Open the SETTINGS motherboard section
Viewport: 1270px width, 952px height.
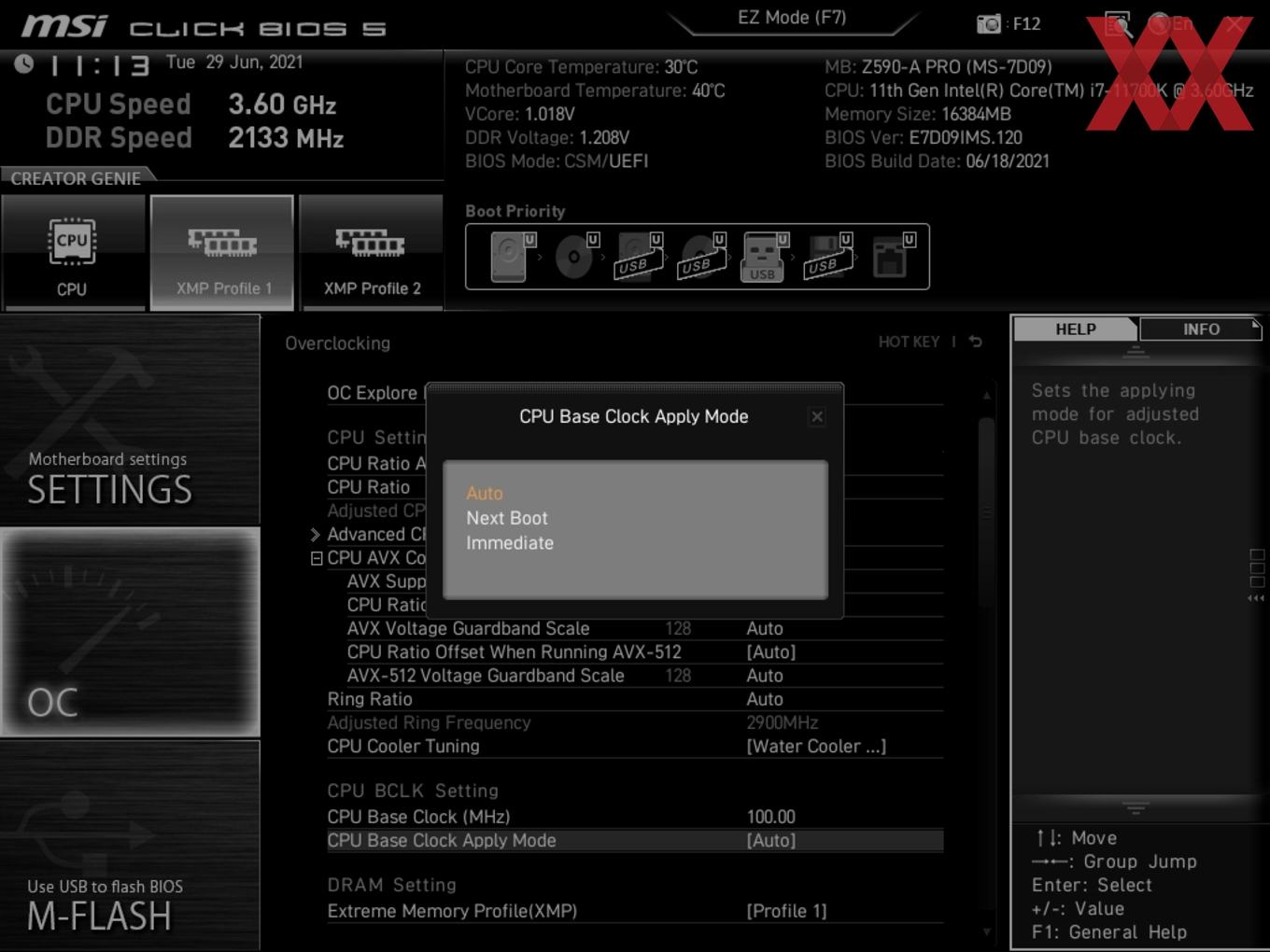point(130,420)
